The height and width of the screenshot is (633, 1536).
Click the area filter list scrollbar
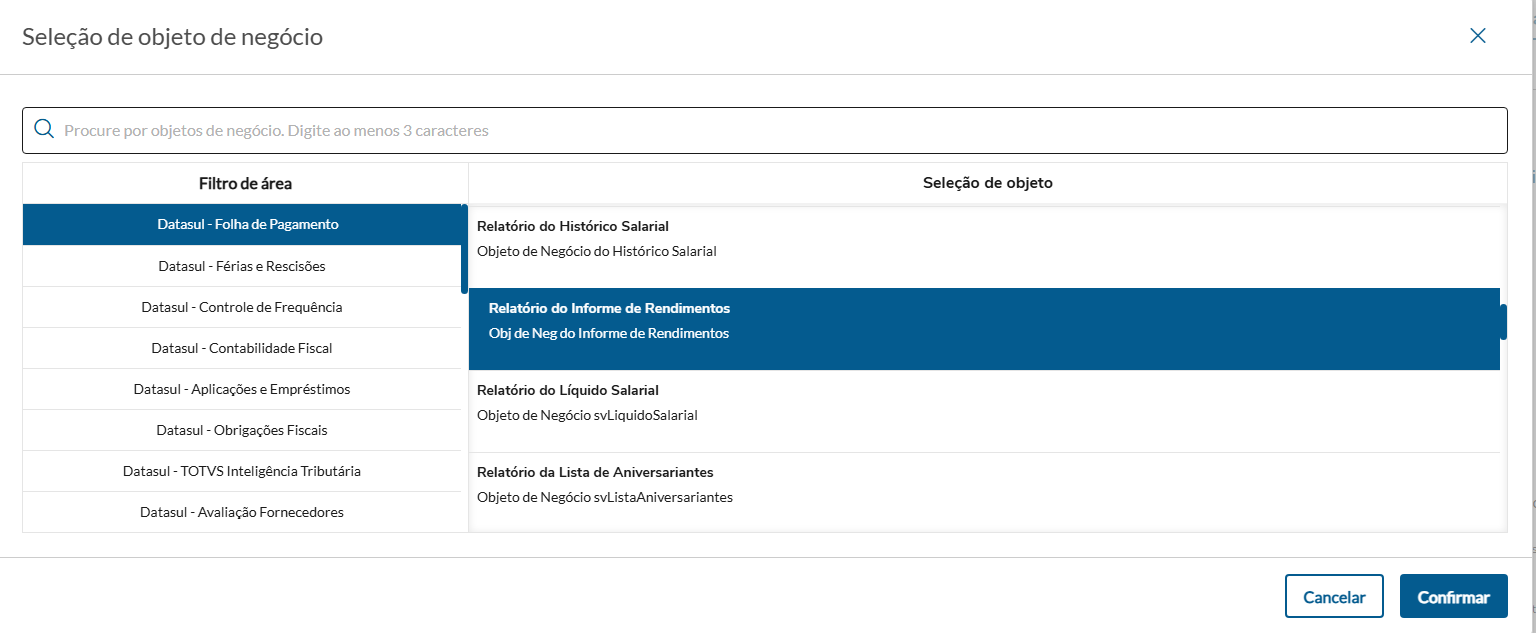[x=464, y=249]
